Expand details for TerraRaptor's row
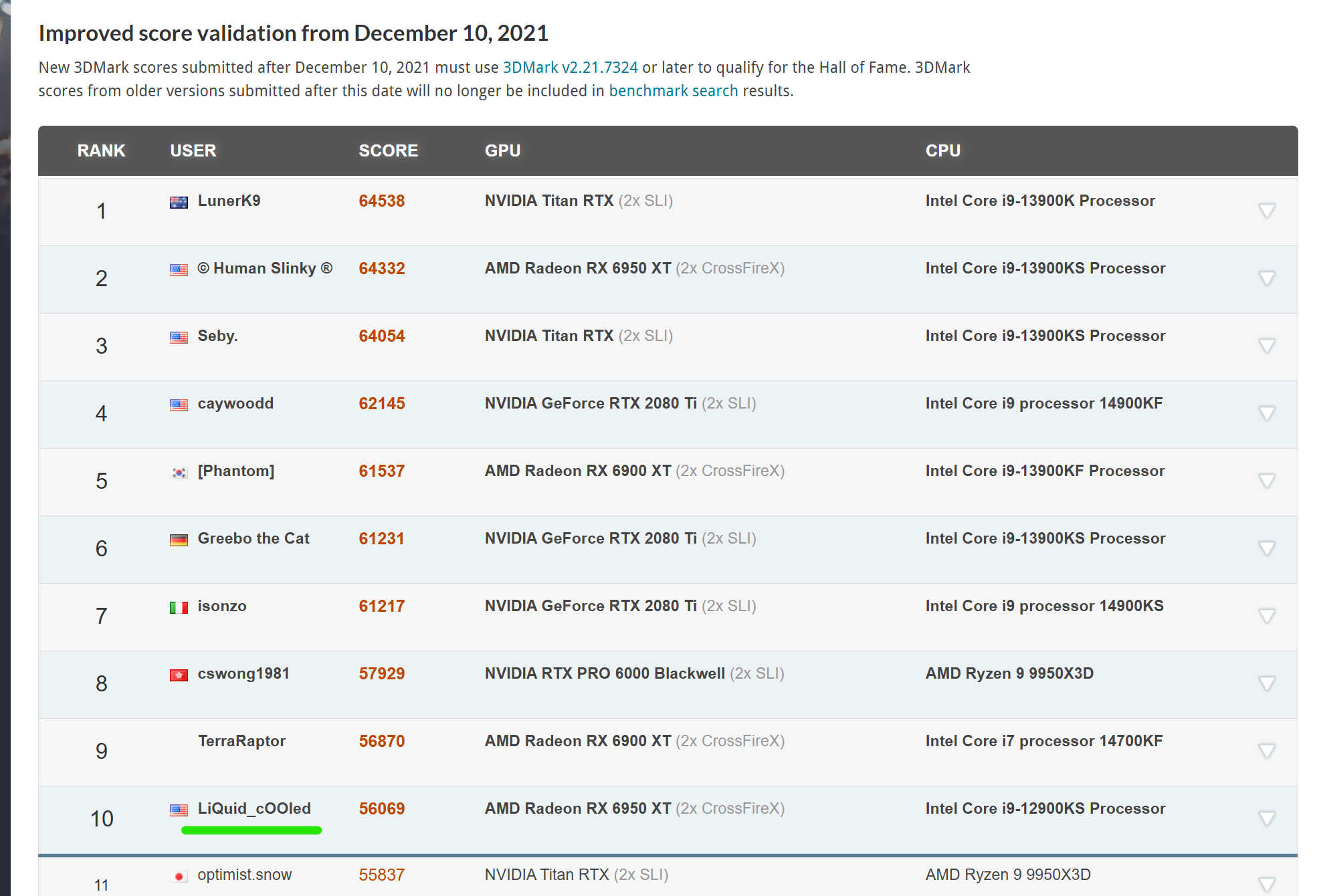Image resolution: width=1319 pixels, height=896 pixels. [1266, 751]
